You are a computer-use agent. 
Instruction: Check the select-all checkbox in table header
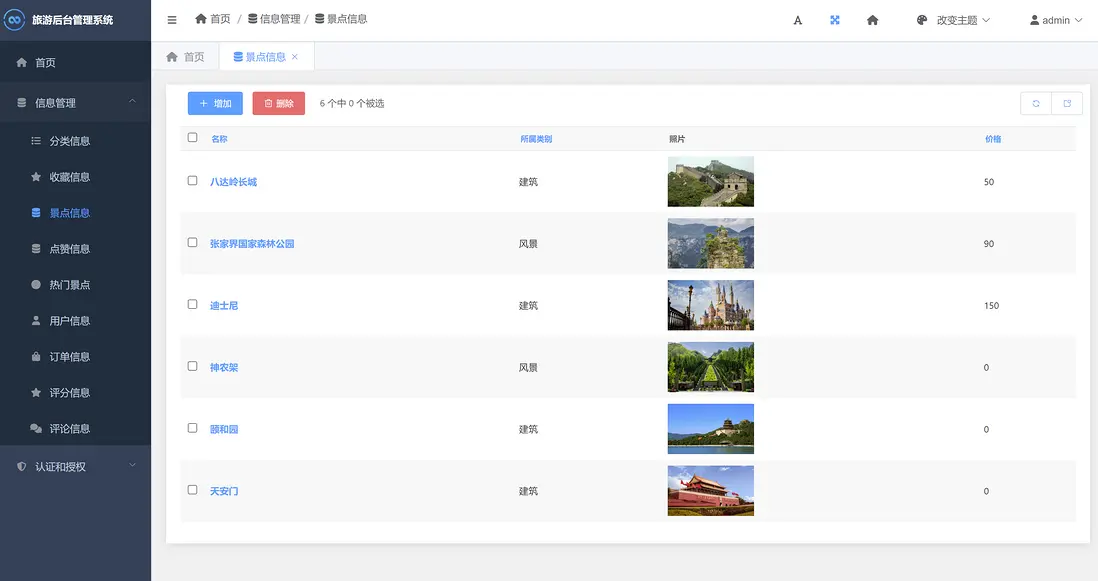(193, 138)
